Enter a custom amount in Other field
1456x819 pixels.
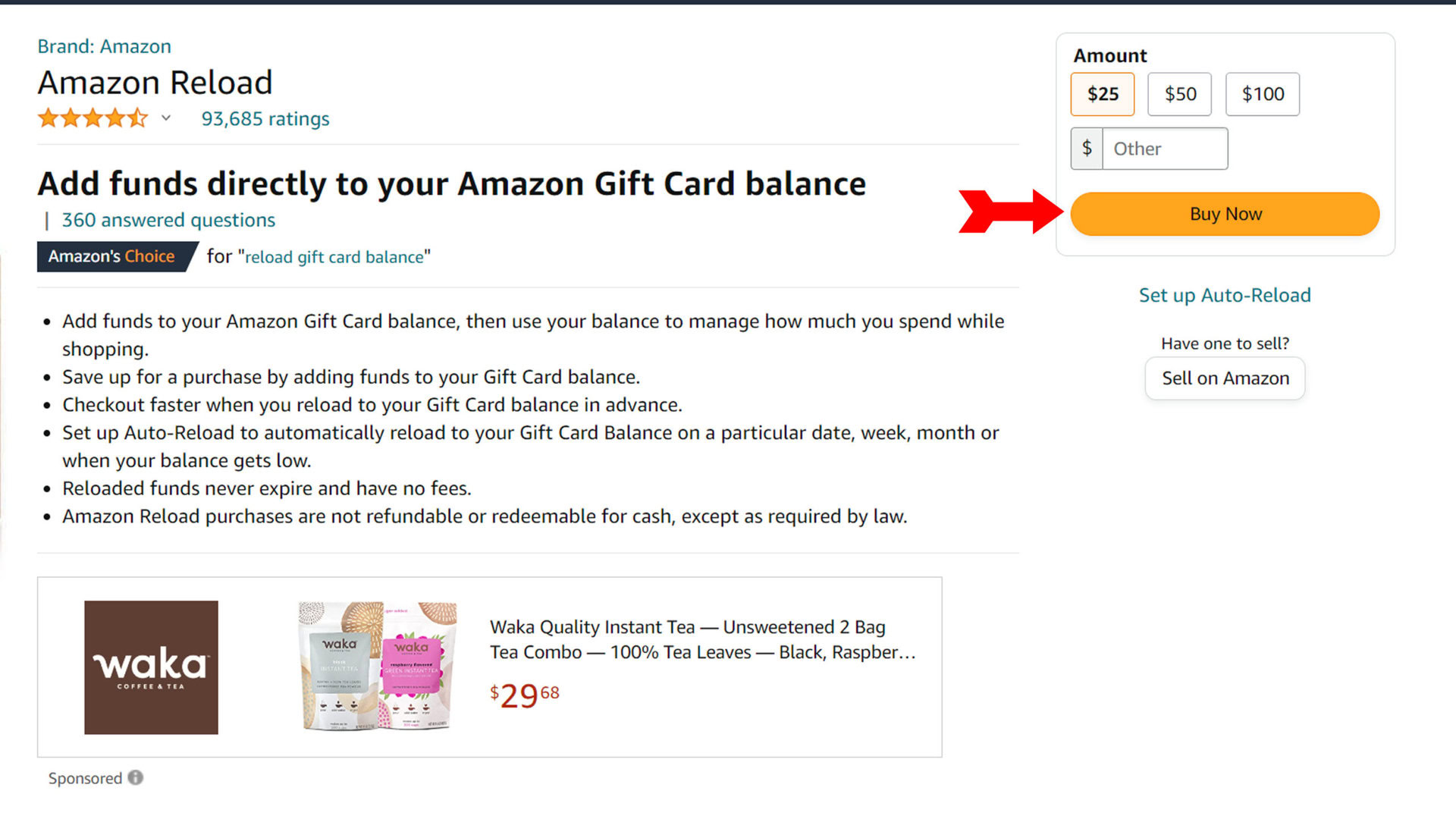click(1165, 147)
